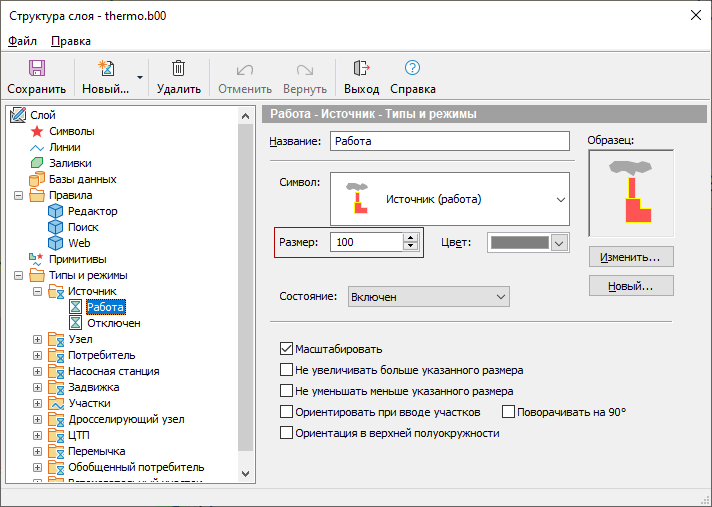Enable Не увеличивать больше указанного размера

click(x=287, y=370)
